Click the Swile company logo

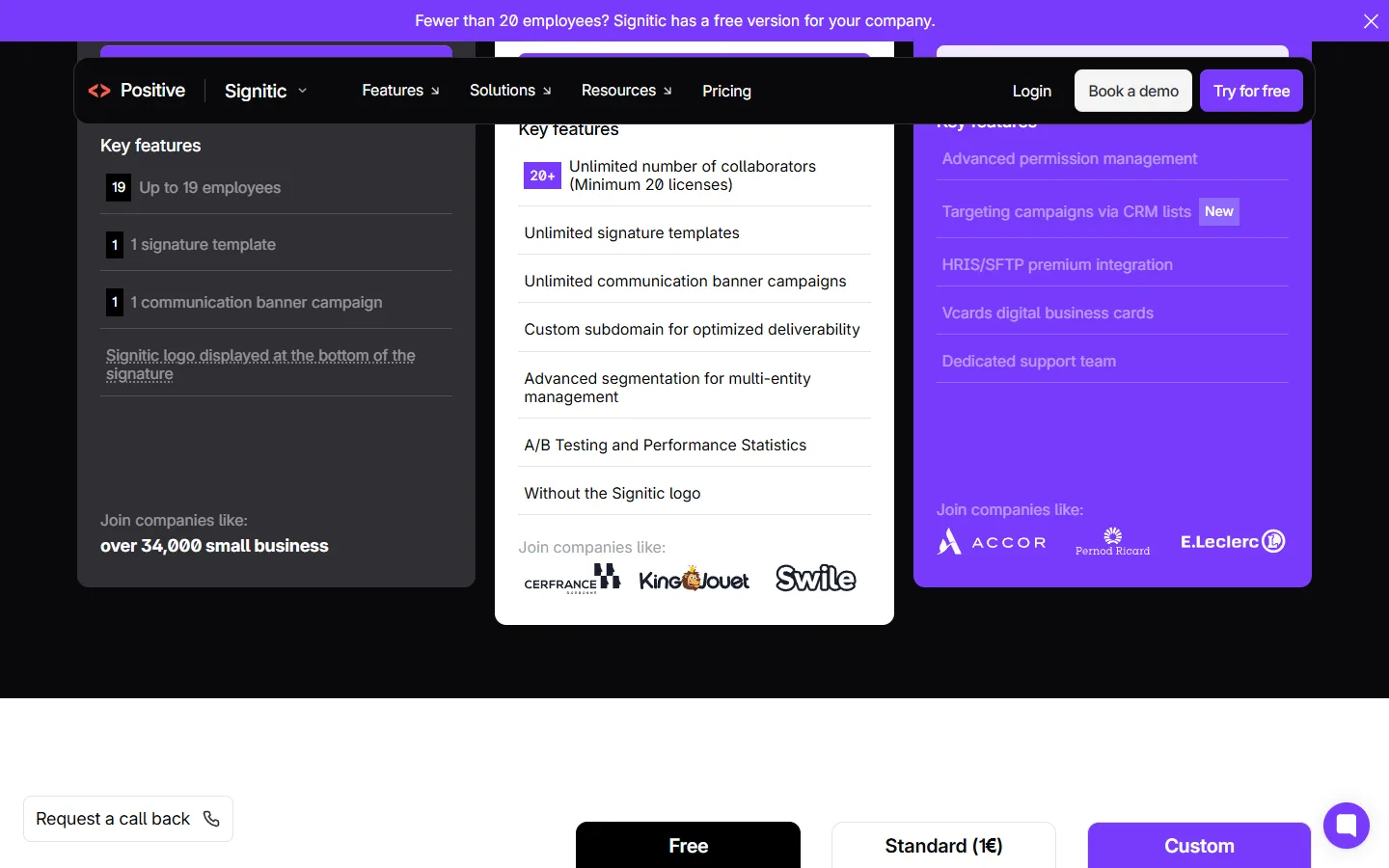[x=816, y=579]
